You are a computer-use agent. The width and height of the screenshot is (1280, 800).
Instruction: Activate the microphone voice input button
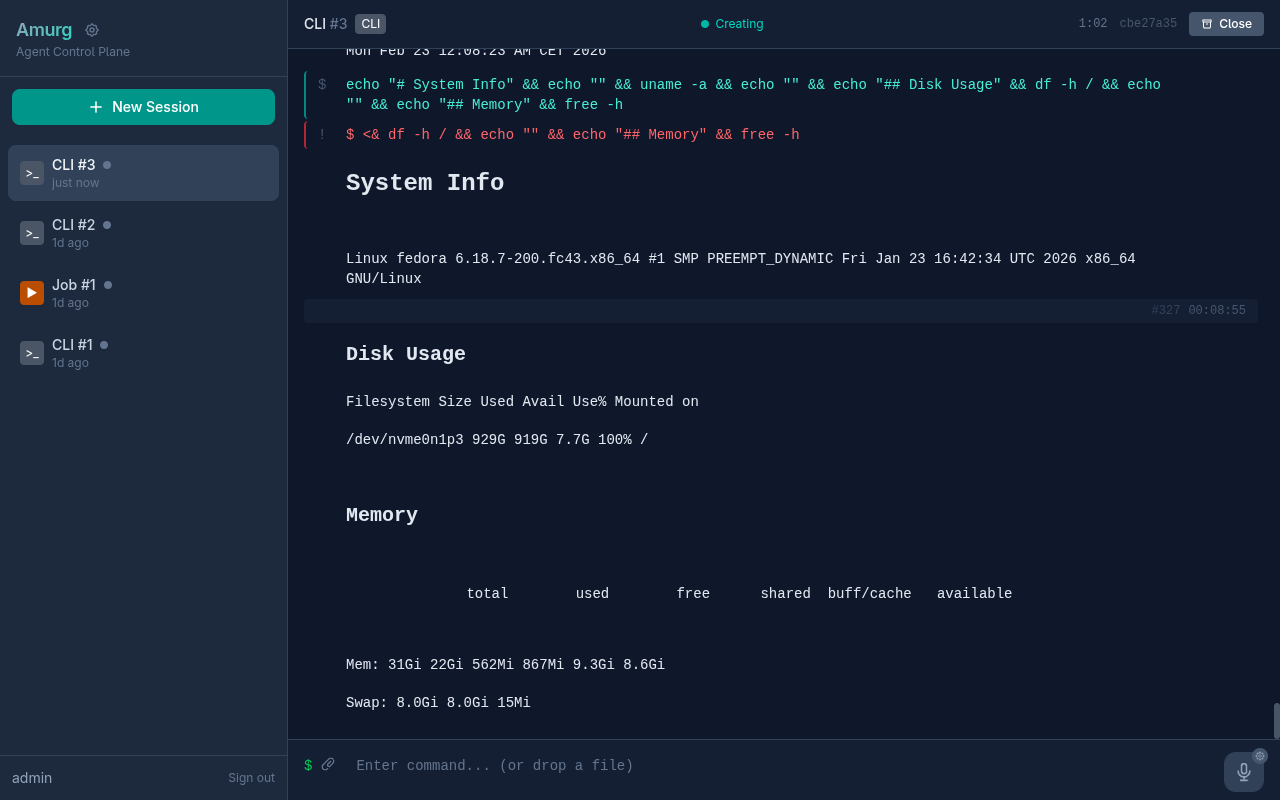coord(1243,772)
